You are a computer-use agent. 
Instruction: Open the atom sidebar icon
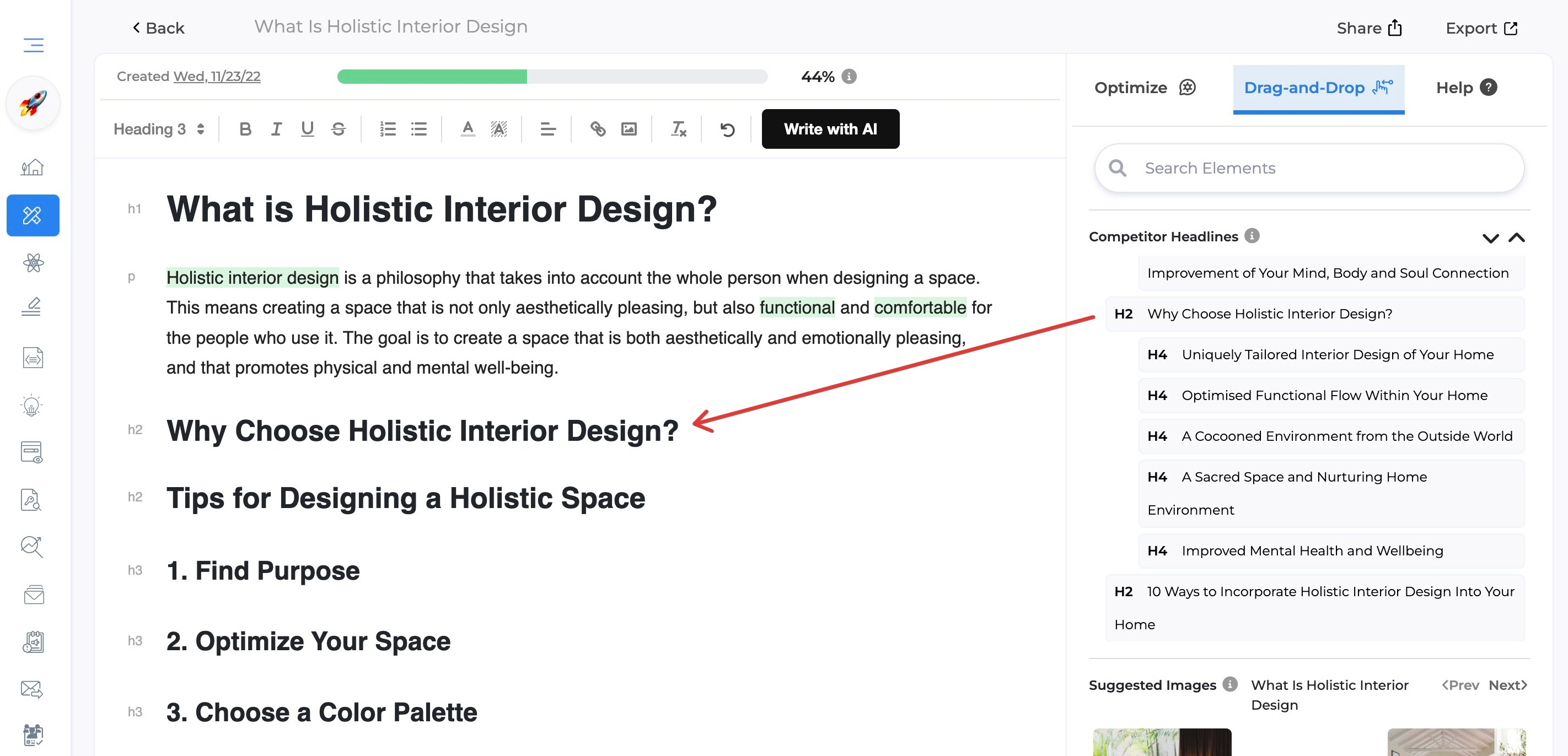[x=33, y=263]
